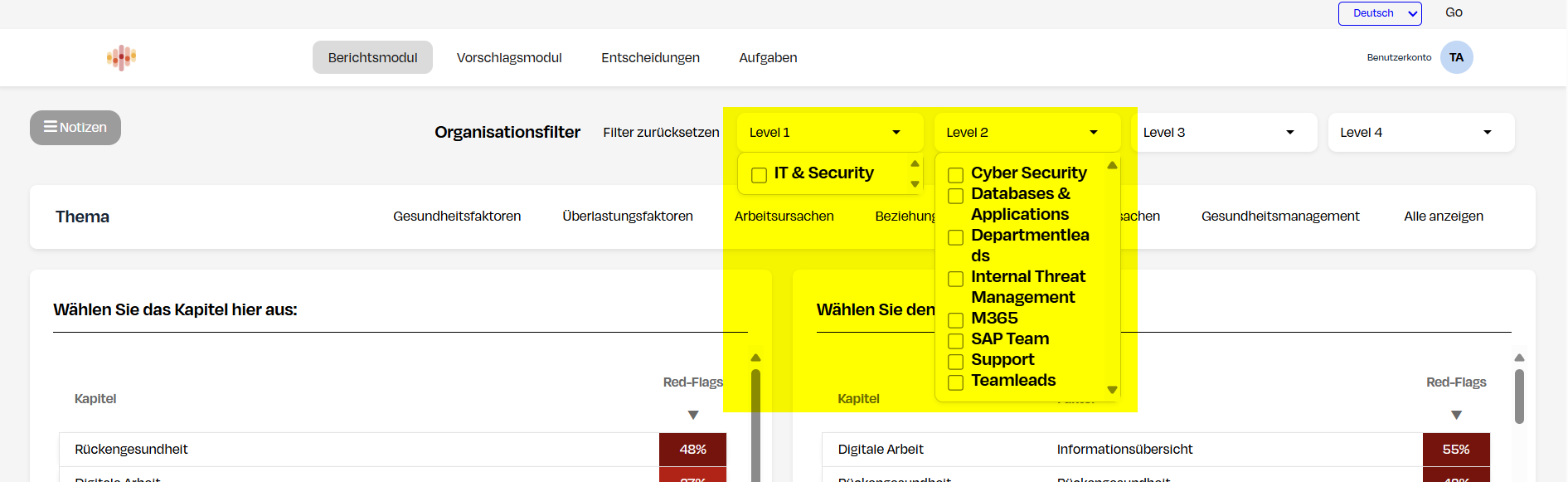Select the M365 checkbox
1568x482 pixels.
(x=955, y=320)
